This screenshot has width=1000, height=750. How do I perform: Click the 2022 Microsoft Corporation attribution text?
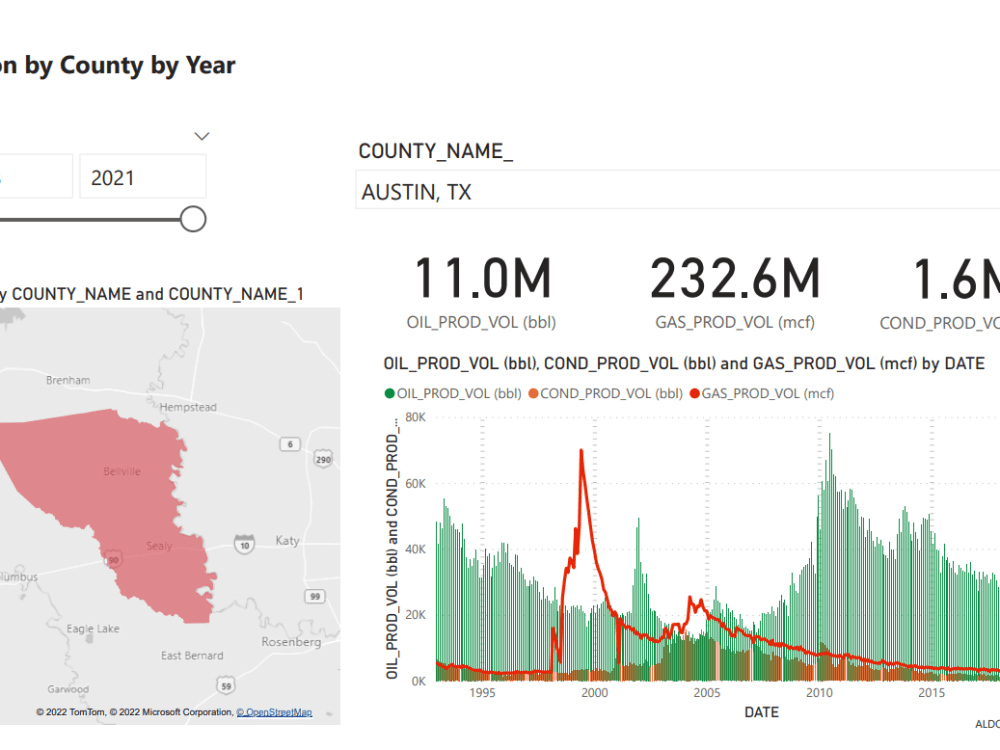tap(170, 712)
